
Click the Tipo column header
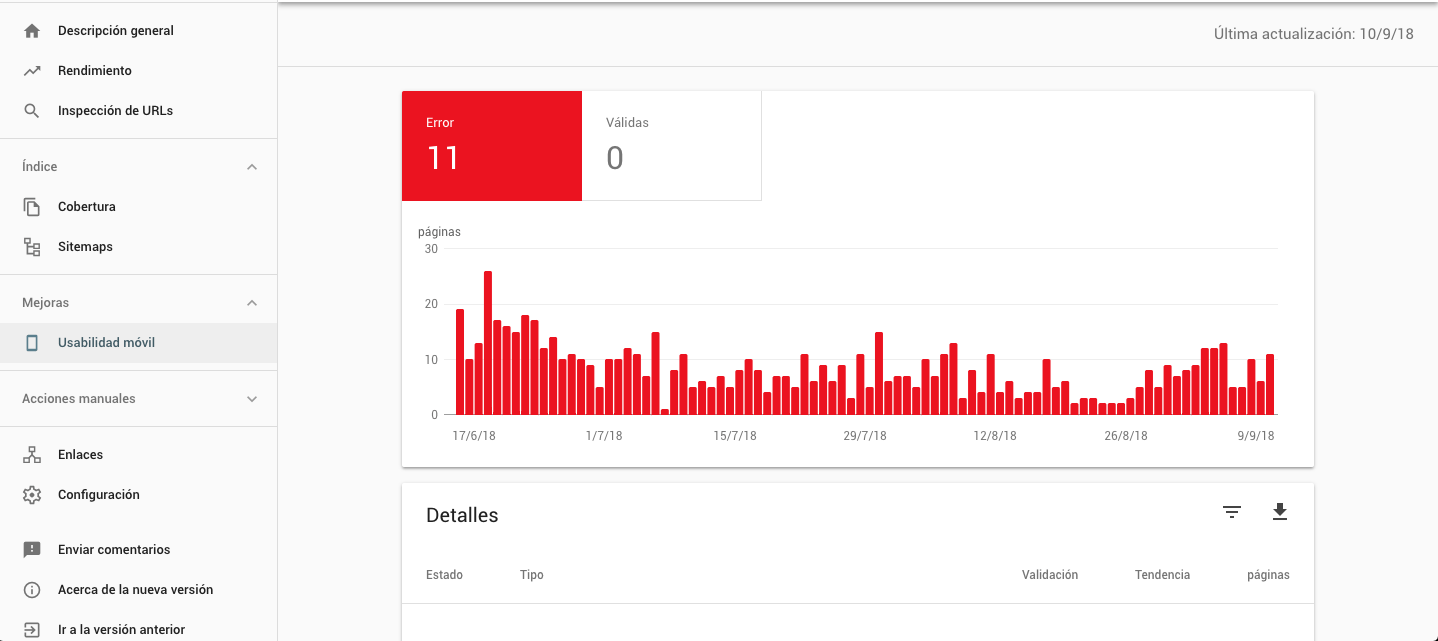click(x=532, y=575)
